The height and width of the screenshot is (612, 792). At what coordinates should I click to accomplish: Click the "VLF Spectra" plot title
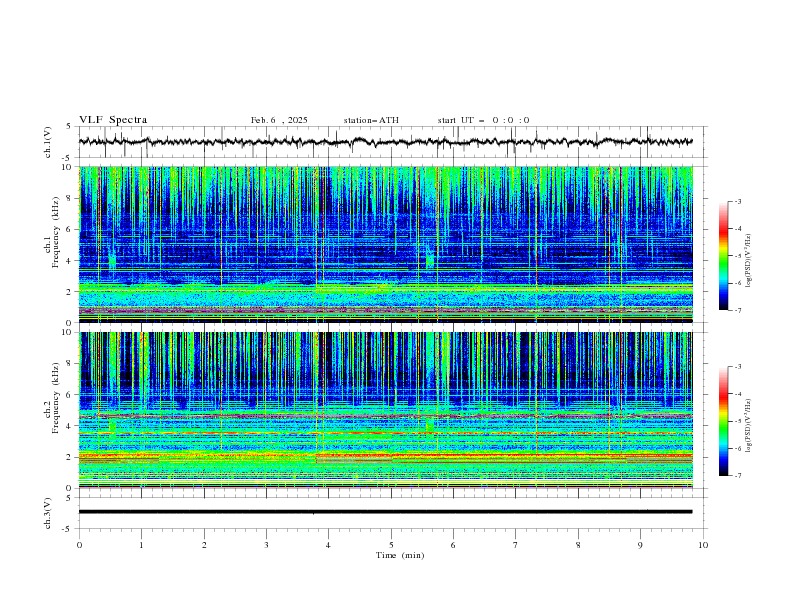click(x=113, y=120)
